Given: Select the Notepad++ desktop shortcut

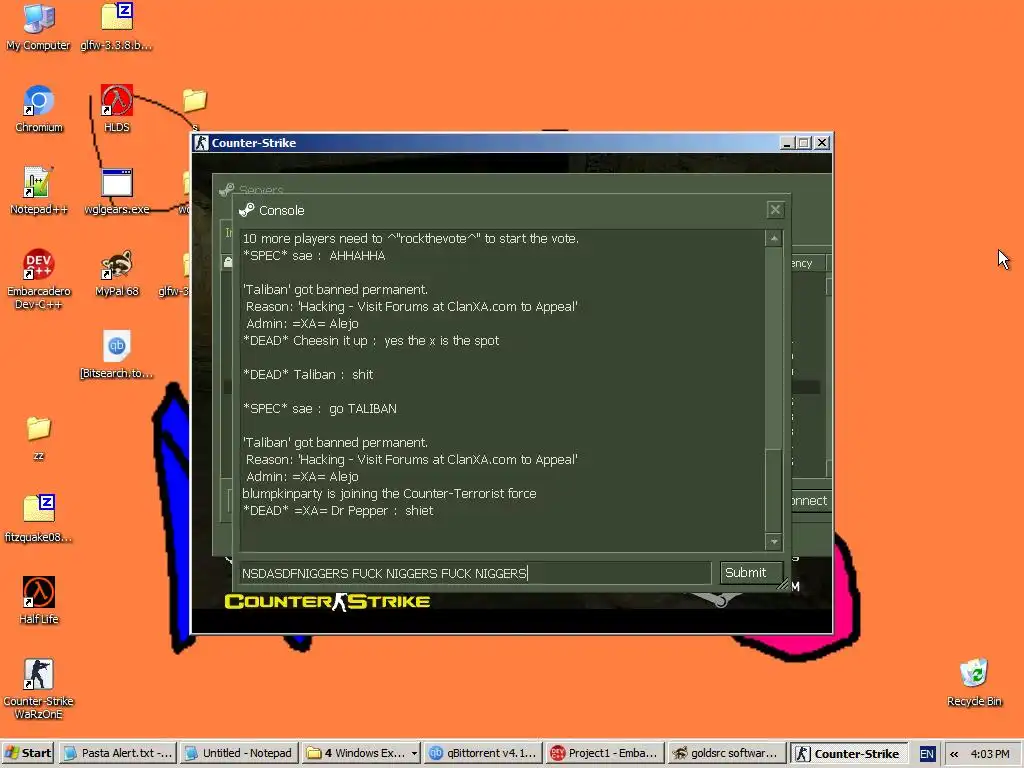Looking at the screenshot, I should pos(39,191).
